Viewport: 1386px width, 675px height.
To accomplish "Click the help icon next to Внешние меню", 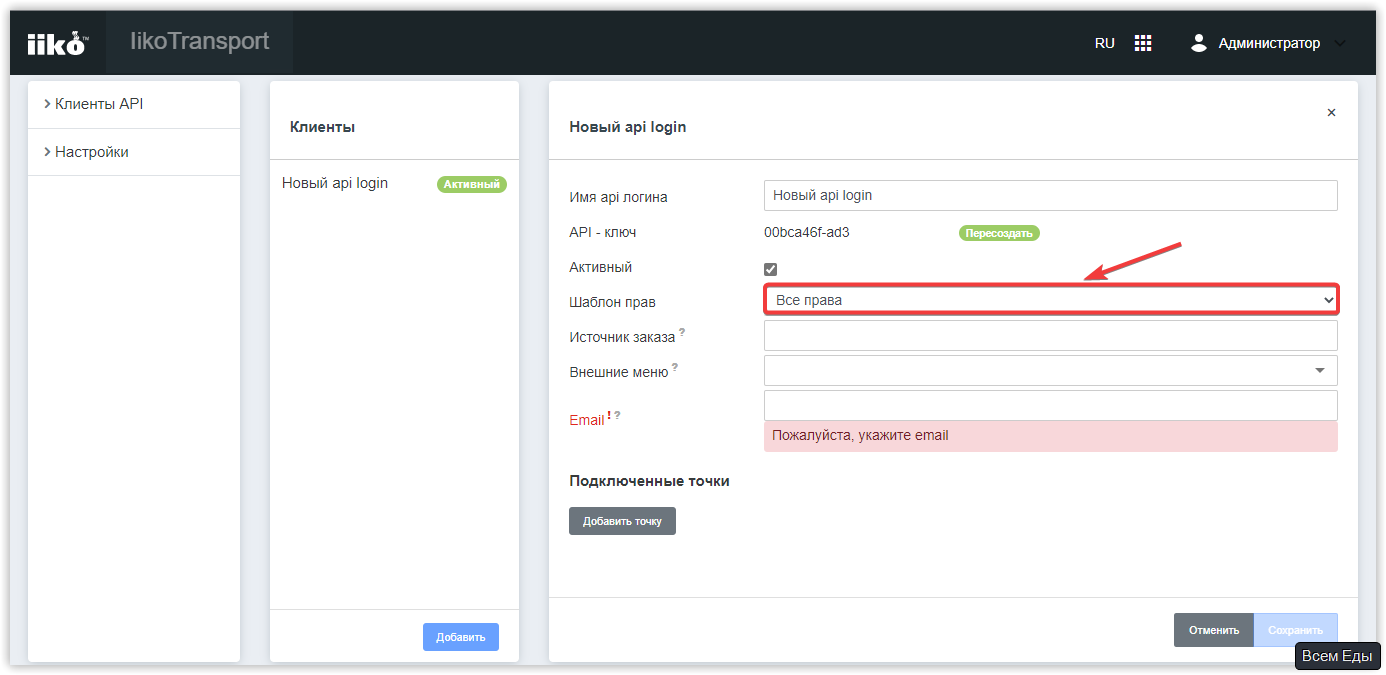I will 674,366.
